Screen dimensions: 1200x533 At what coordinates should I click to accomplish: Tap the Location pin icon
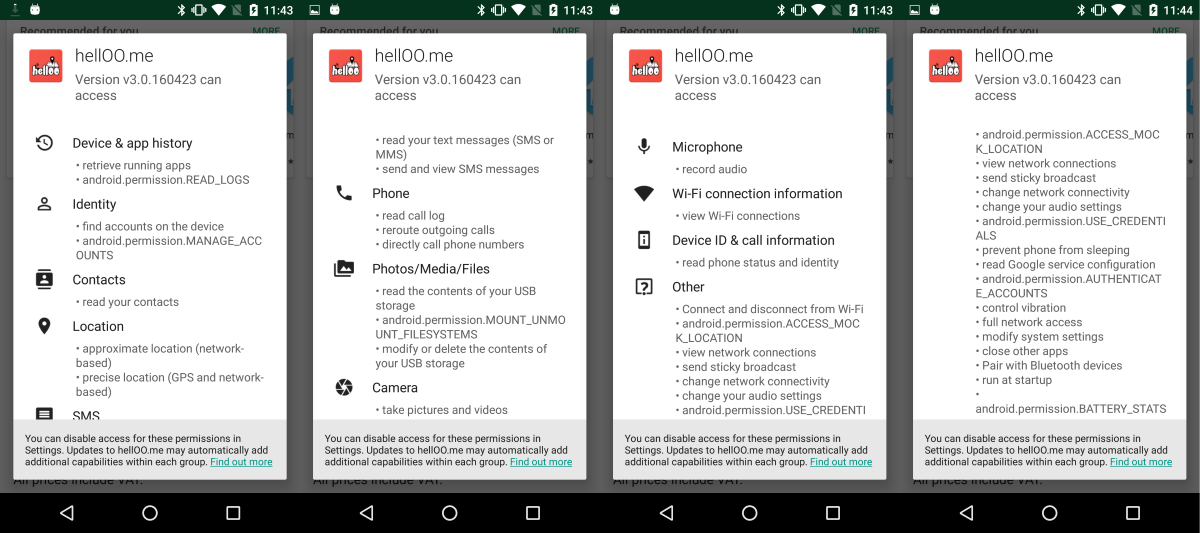(44, 326)
